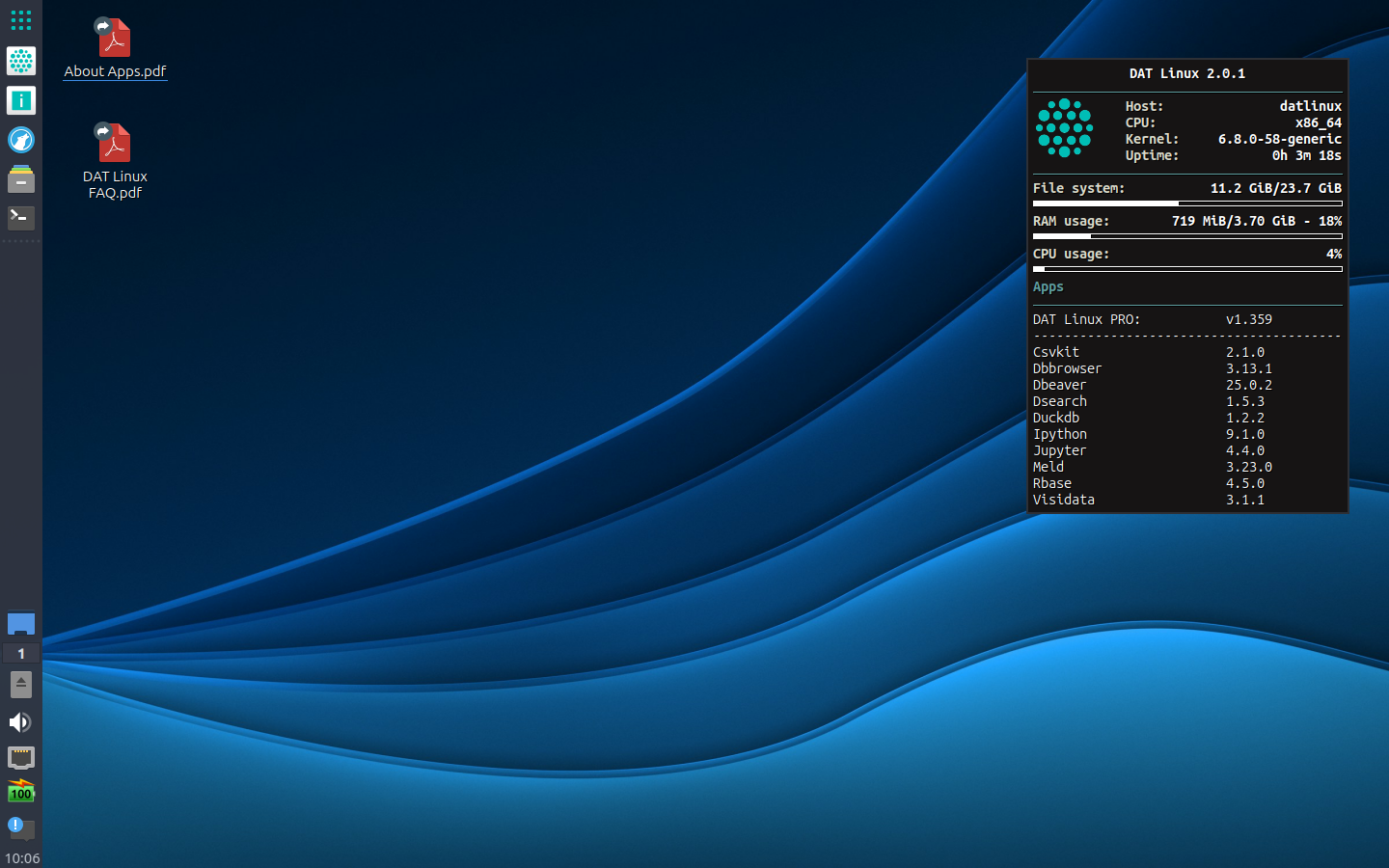Select the Visidata entry in the Apps list

1064,500
